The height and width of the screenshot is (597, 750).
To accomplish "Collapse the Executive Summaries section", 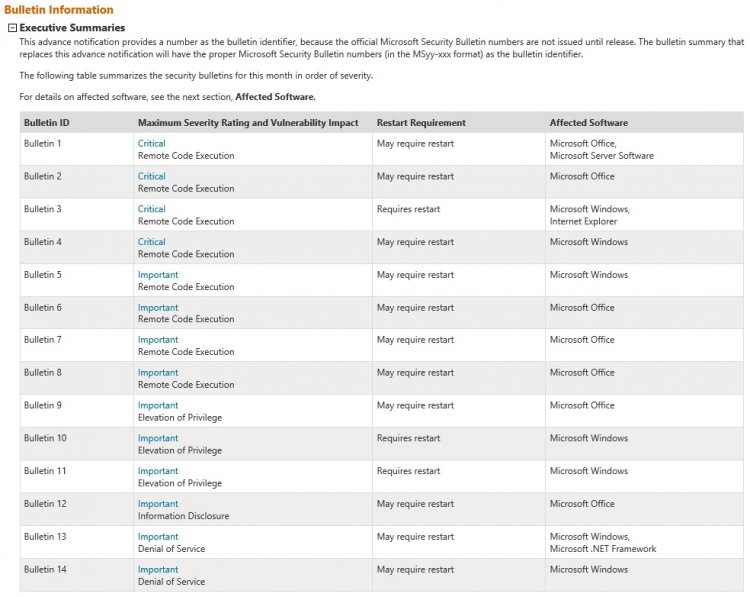I will tap(12, 28).
